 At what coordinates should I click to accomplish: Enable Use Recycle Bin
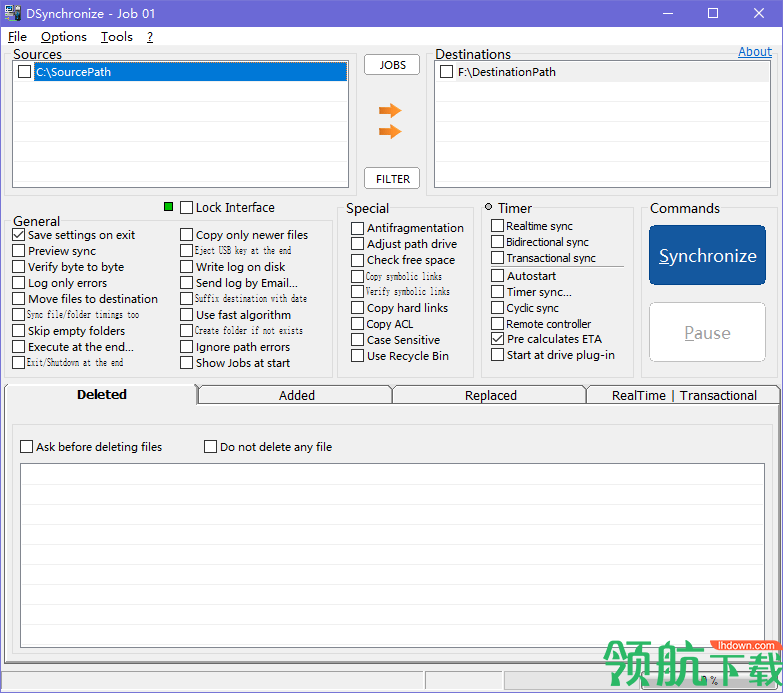click(357, 355)
